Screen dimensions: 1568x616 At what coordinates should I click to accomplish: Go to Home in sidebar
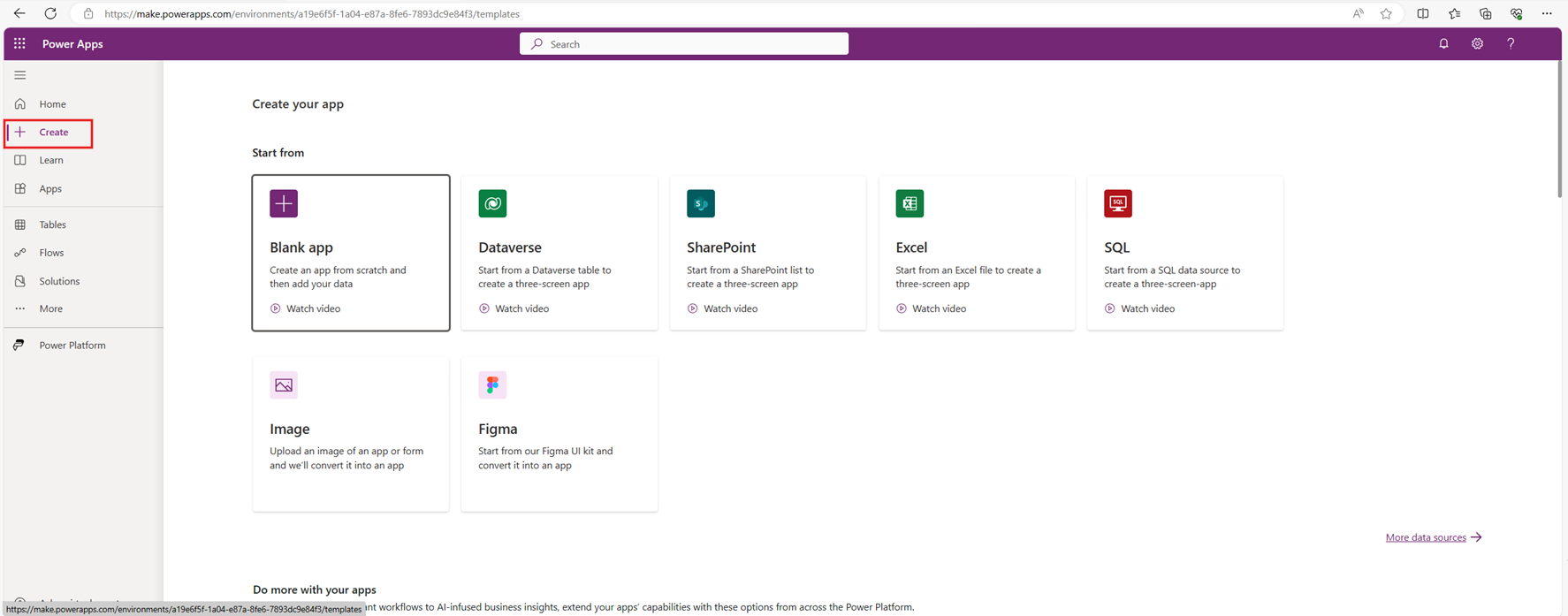52,104
